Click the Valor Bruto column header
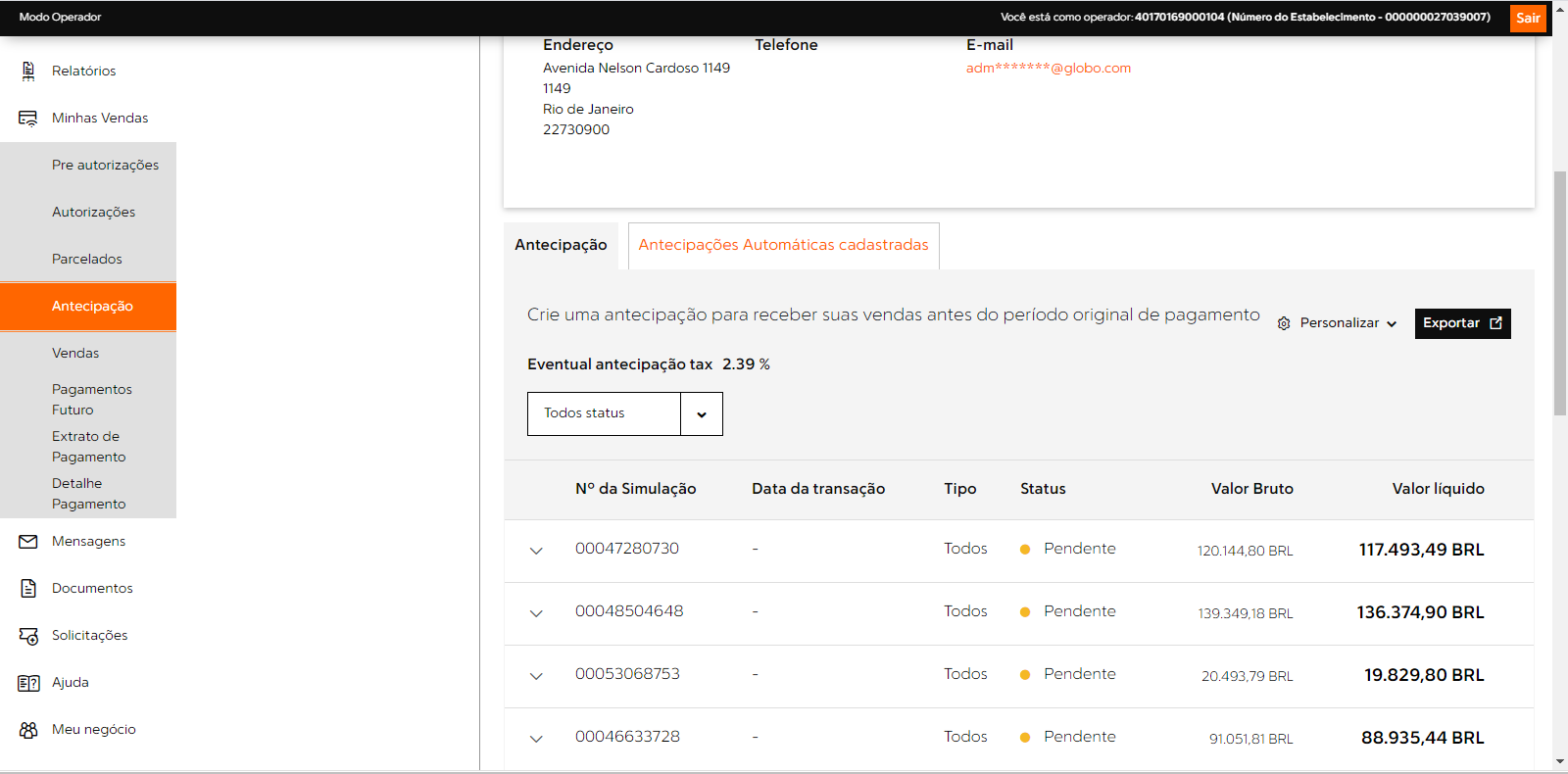This screenshot has width=1568, height=774. [x=1251, y=489]
